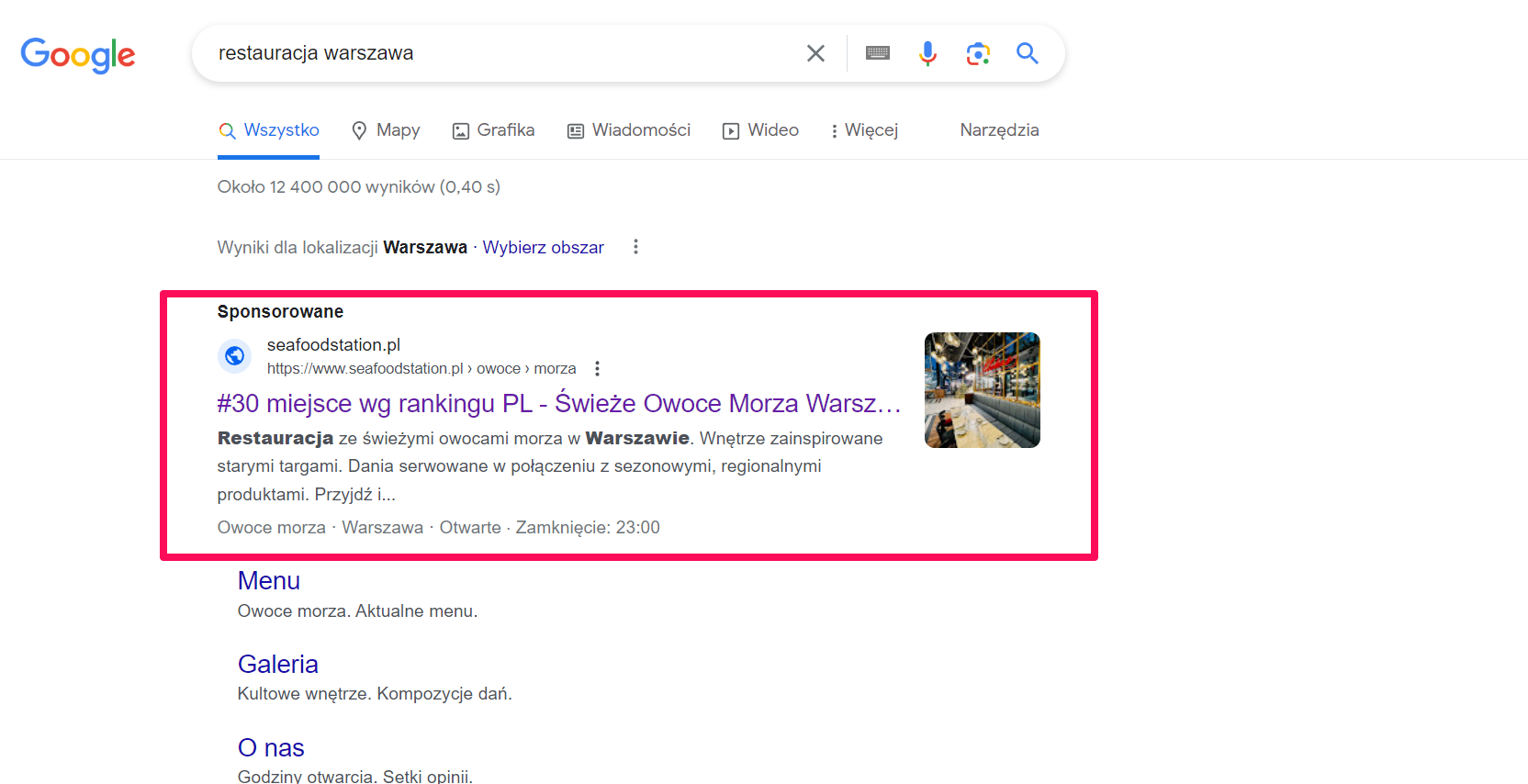Start voice search with microphone icon
The width and height of the screenshot is (1528, 784).
(x=927, y=53)
